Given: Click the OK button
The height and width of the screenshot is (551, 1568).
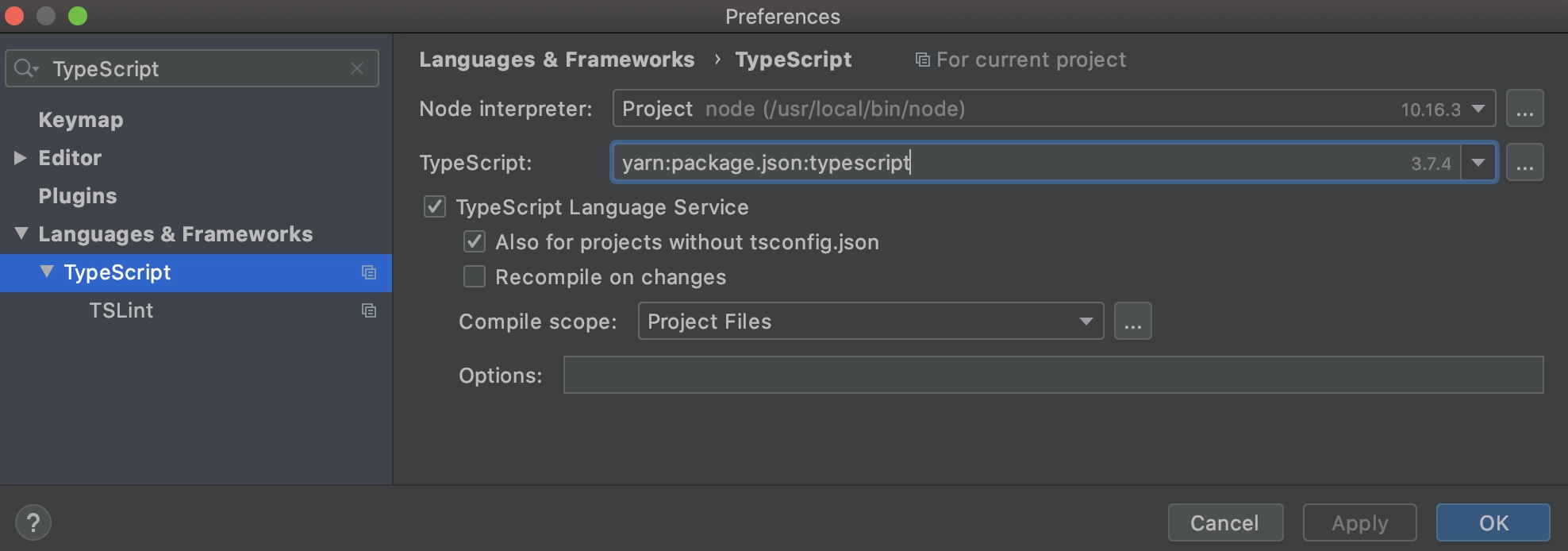Looking at the screenshot, I should click(1493, 522).
